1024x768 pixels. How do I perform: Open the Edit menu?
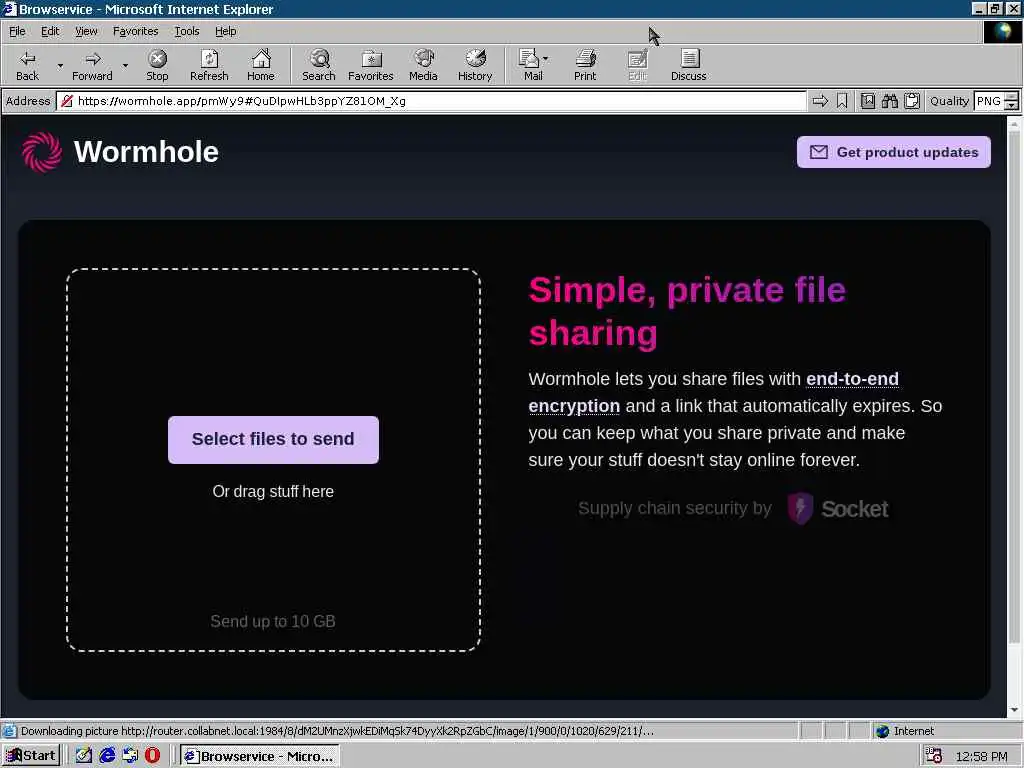[x=50, y=31]
